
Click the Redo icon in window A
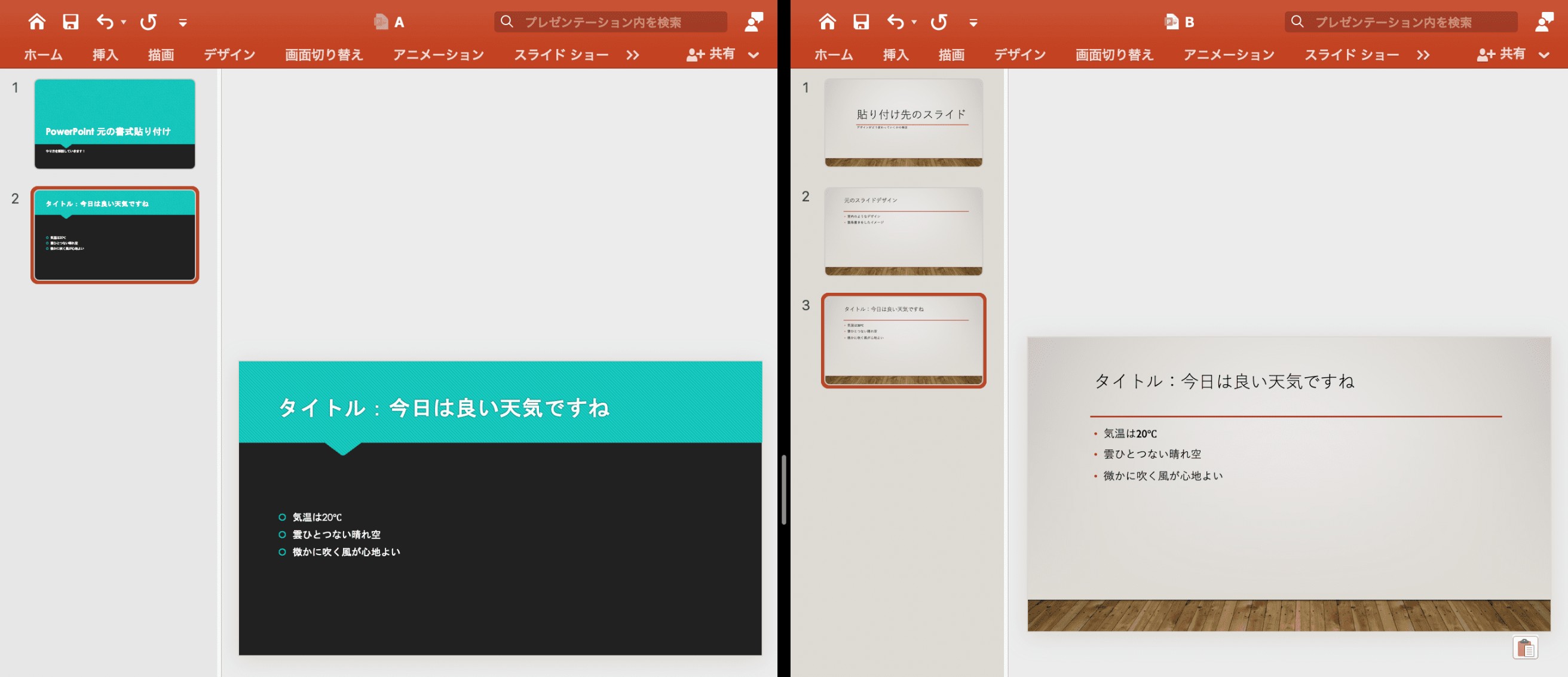click(149, 22)
